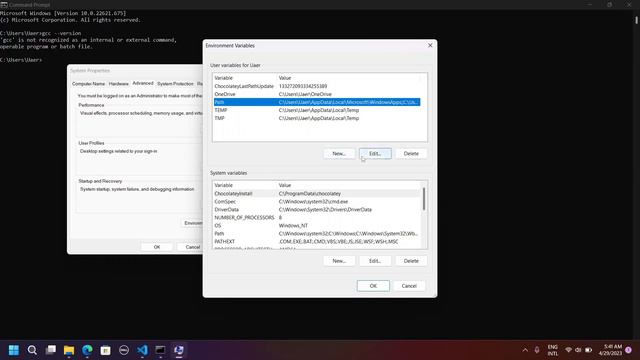640x360 pixels.
Task: Select the ComSpec system variable
Action: pos(317,202)
